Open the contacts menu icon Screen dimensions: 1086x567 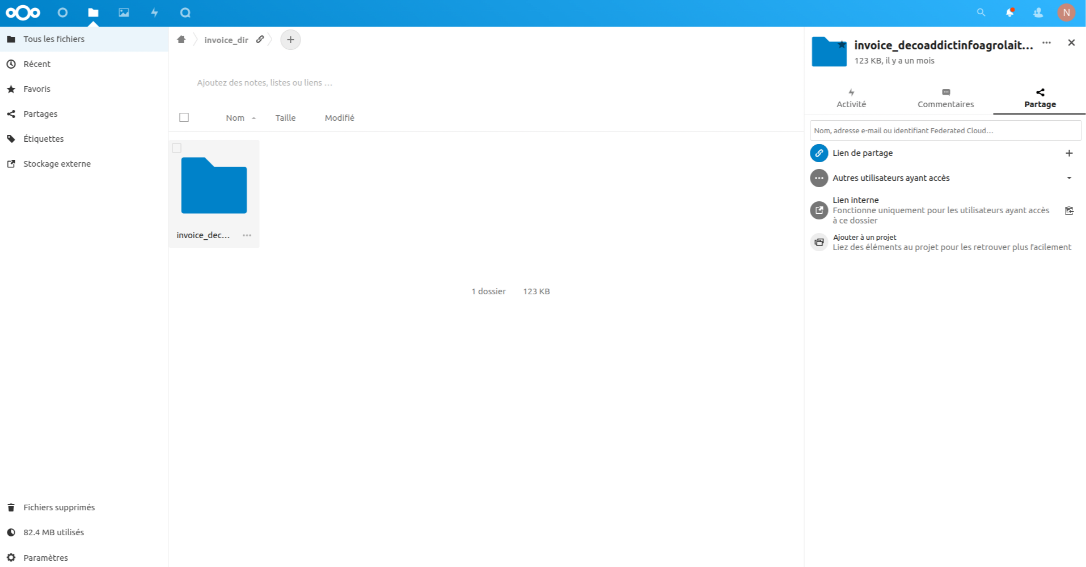click(x=1038, y=12)
